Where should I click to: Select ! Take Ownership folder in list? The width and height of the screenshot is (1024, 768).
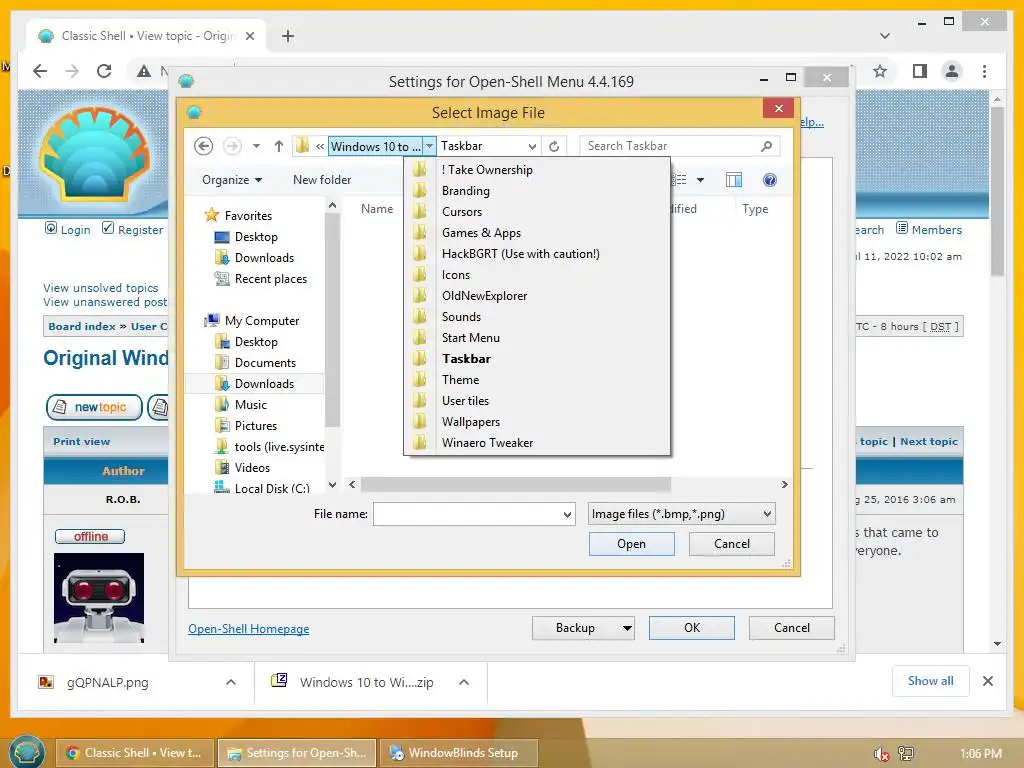pyautogui.click(x=487, y=170)
